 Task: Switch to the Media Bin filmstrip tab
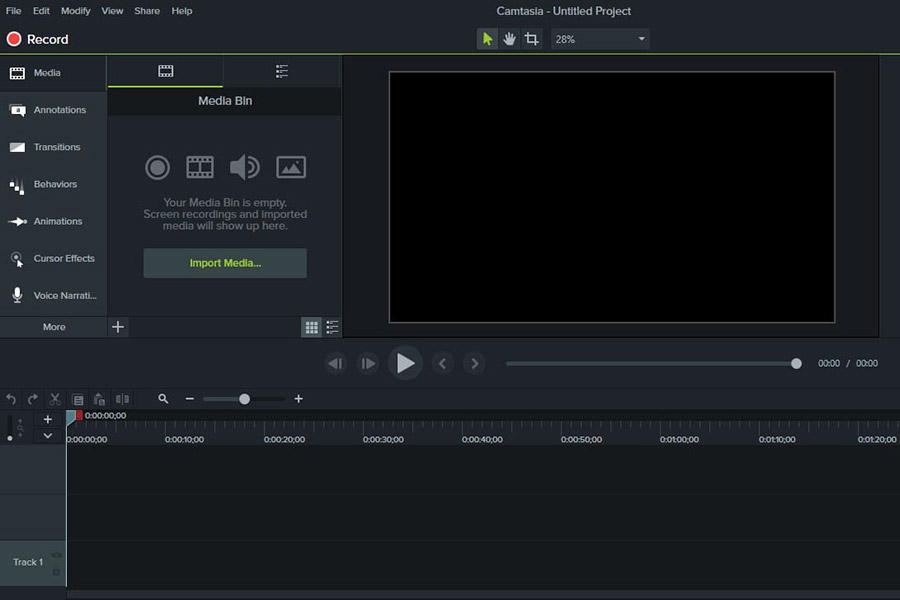(x=165, y=71)
